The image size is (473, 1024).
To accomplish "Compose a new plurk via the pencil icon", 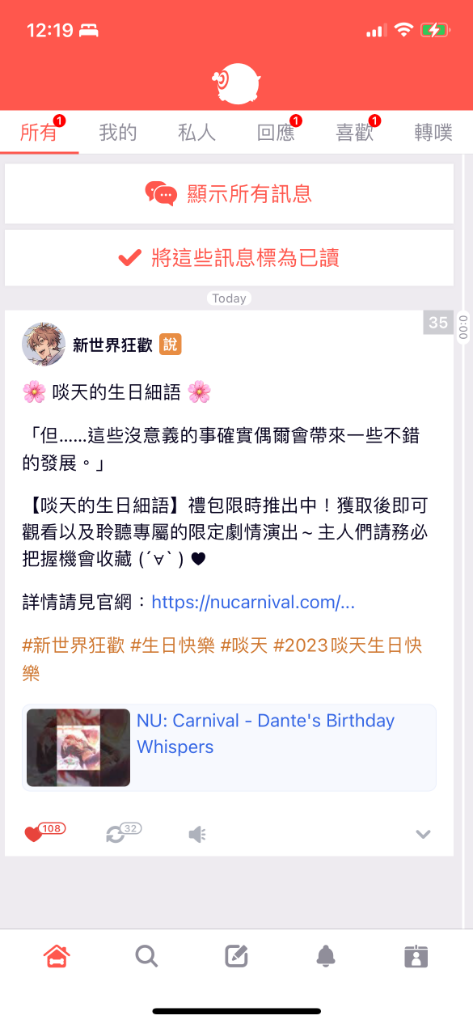I will 236,956.
